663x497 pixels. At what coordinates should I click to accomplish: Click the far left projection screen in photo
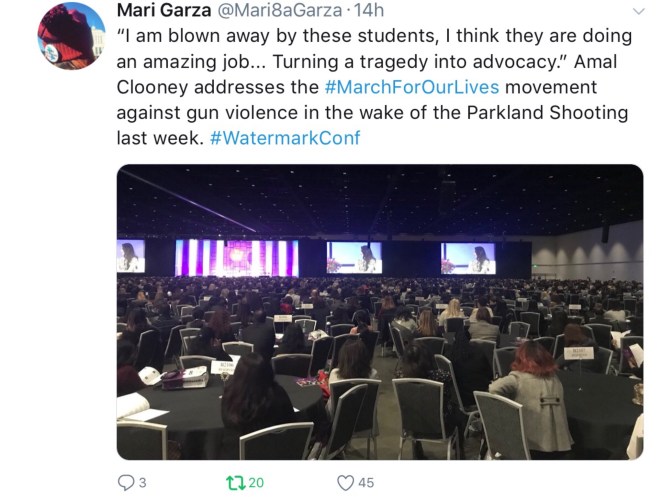[131, 256]
